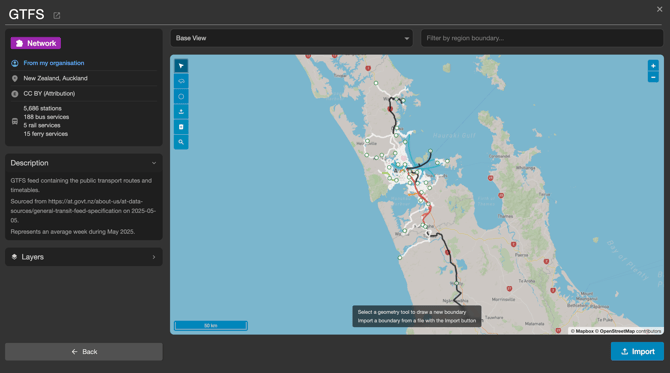Viewport: 670px width, 373px height.
Task: Click the location pin icon
Action: click(x=15, y=79)
